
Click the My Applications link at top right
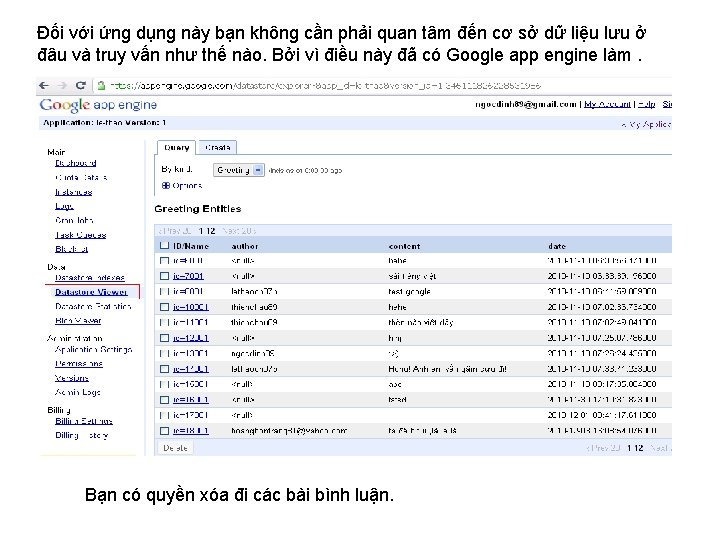(x=646, y=124)
